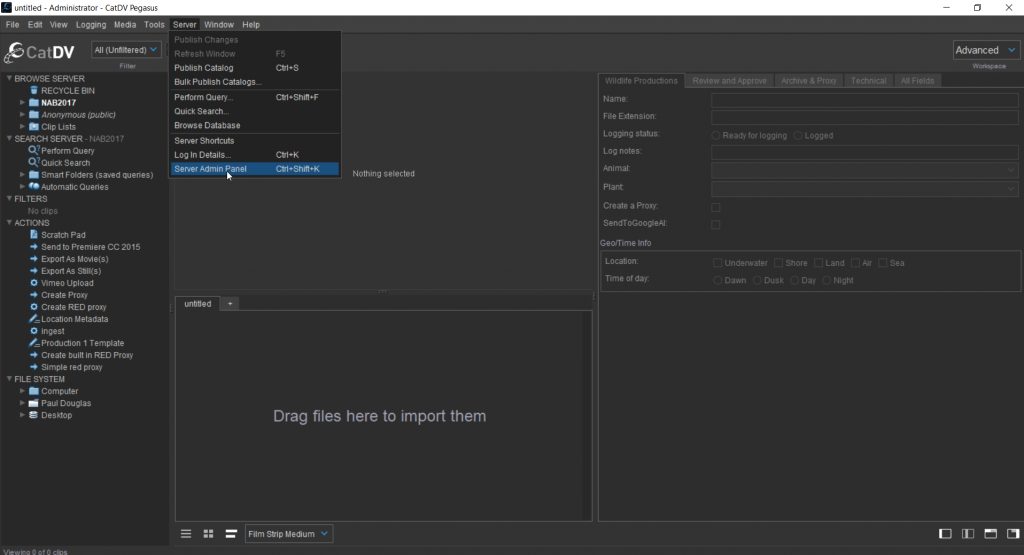Expand the Paul Douglas tree node arrow
Image resolution: width=1024 pixels, height=555 pixels.
[x=22, y=403]
